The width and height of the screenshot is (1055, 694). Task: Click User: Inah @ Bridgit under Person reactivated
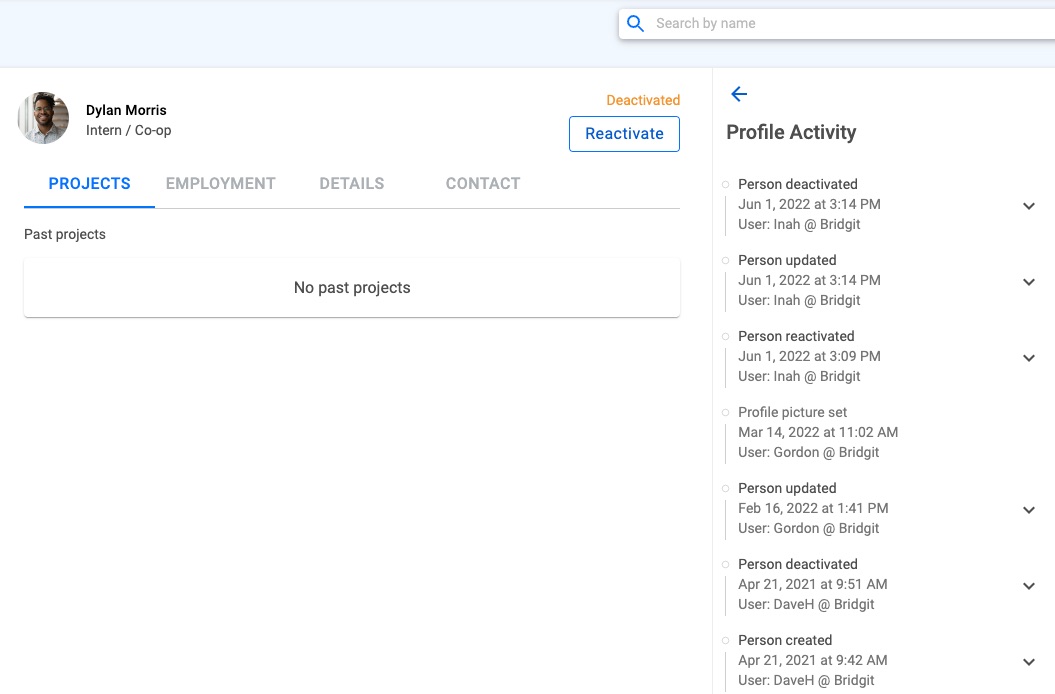coord(799,377)
